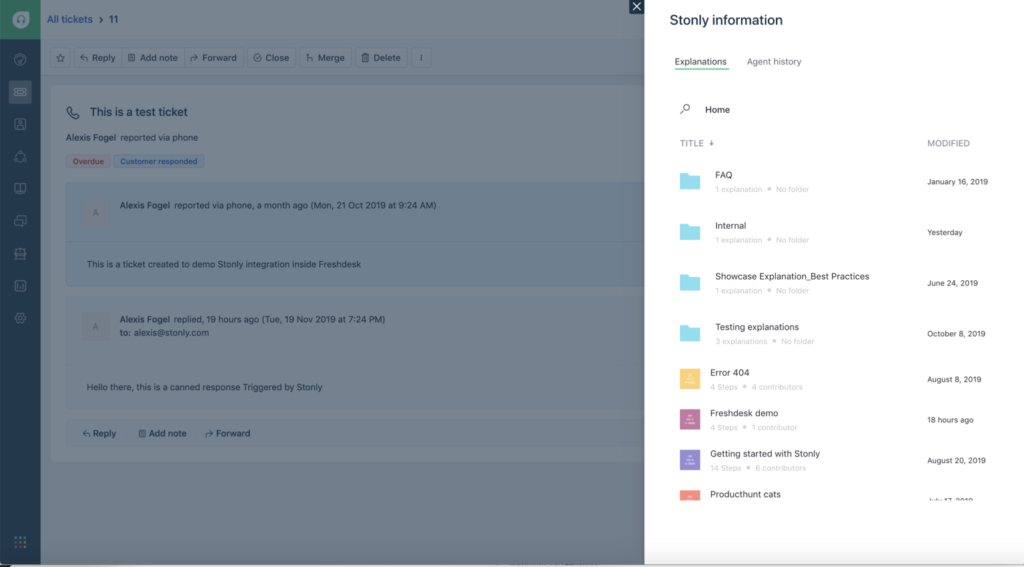Viewport: 1024px width, 567px height.
Task: Click Forward below the conversation
Action: point(228,433)
